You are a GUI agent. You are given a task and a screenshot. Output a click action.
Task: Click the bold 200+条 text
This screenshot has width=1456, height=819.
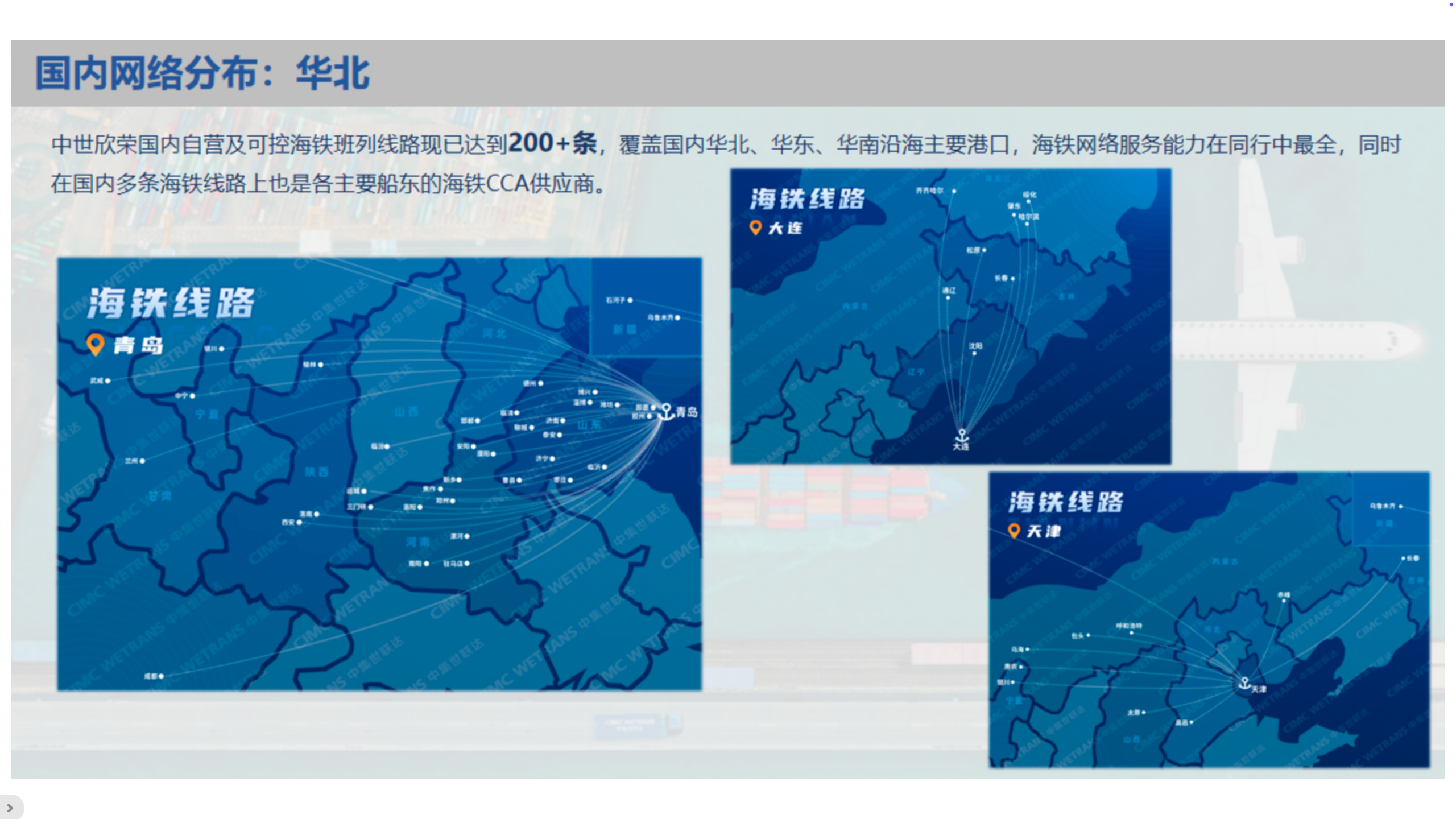point(552,143)
